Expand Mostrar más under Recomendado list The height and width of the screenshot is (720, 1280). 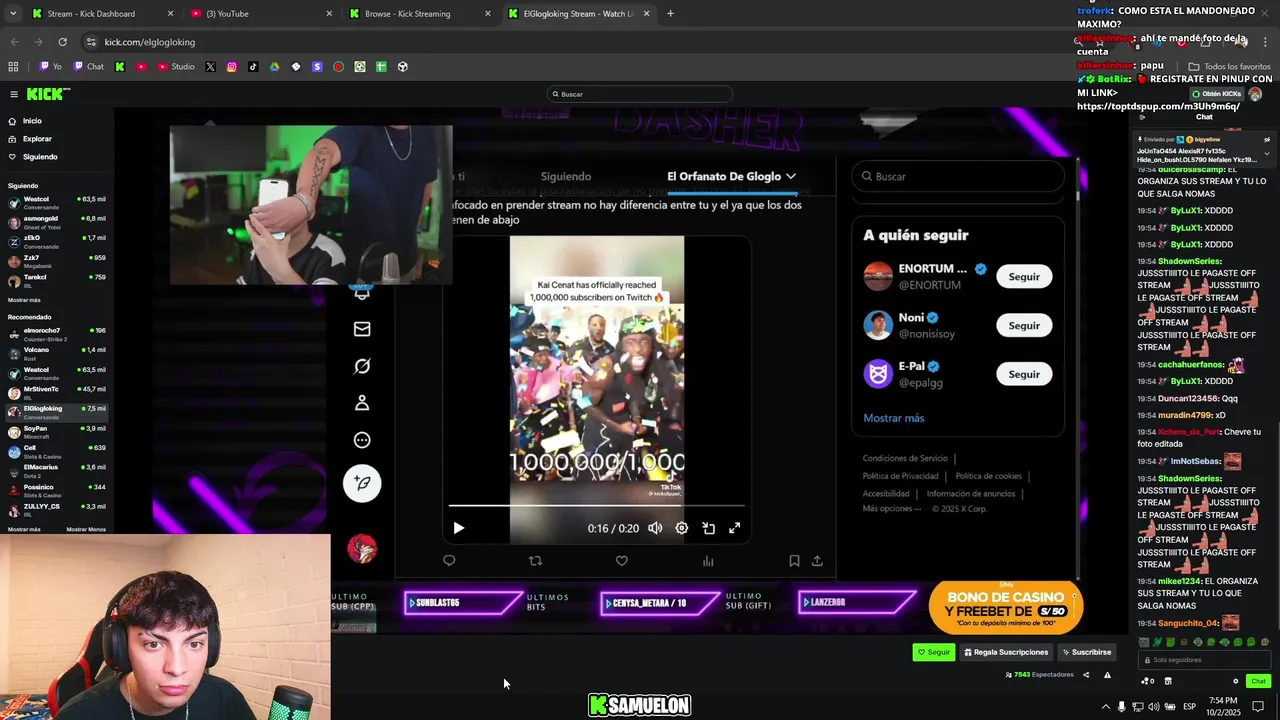pos(24,529)
